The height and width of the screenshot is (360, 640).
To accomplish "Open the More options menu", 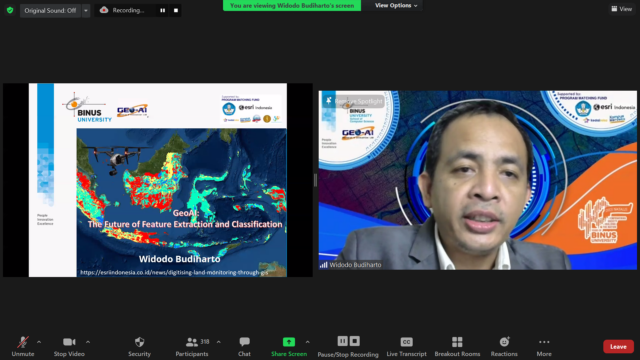I will [x=544, y=347].
